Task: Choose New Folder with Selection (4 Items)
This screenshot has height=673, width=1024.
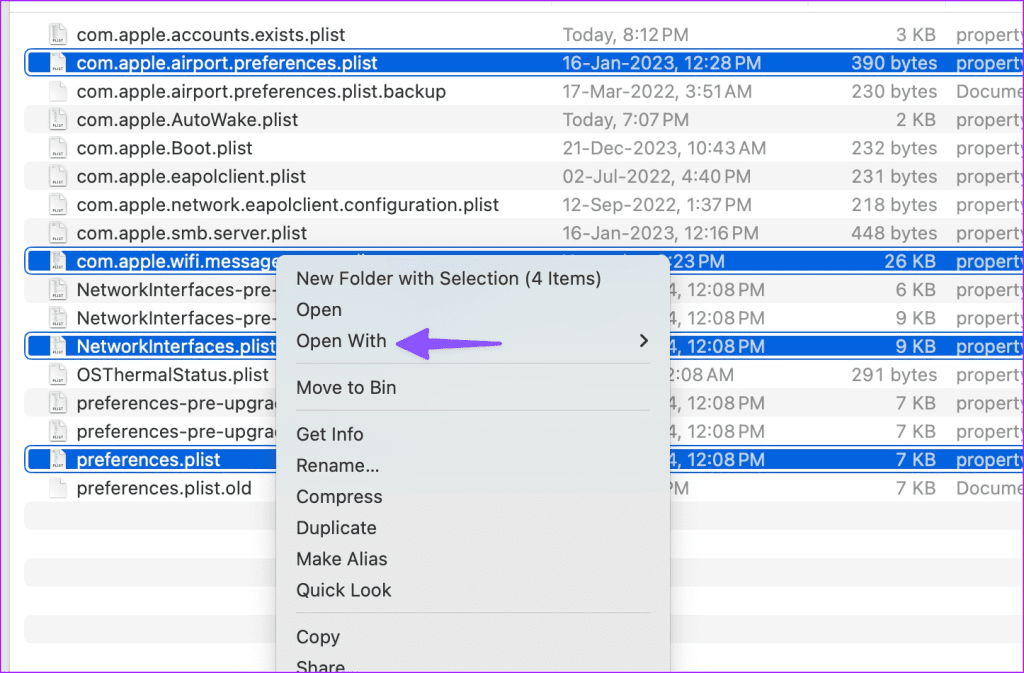Action: click(448, 279)
